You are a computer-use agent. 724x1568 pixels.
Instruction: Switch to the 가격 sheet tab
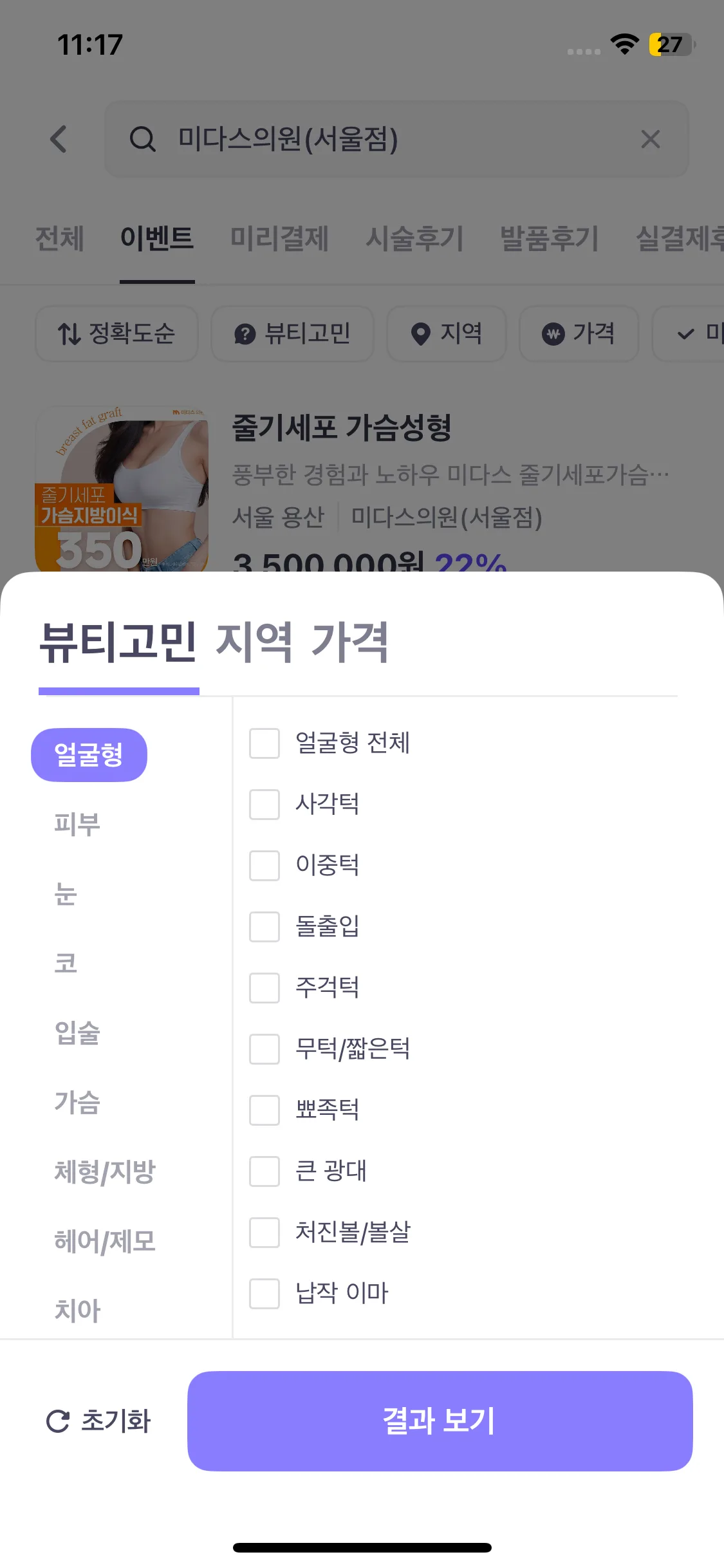click(x=349, y=642)
